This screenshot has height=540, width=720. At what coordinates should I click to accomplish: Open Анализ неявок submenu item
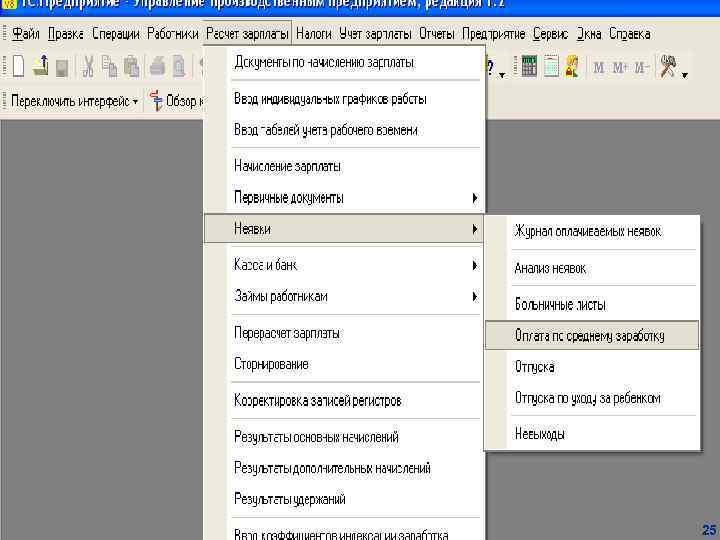[592, 268]
